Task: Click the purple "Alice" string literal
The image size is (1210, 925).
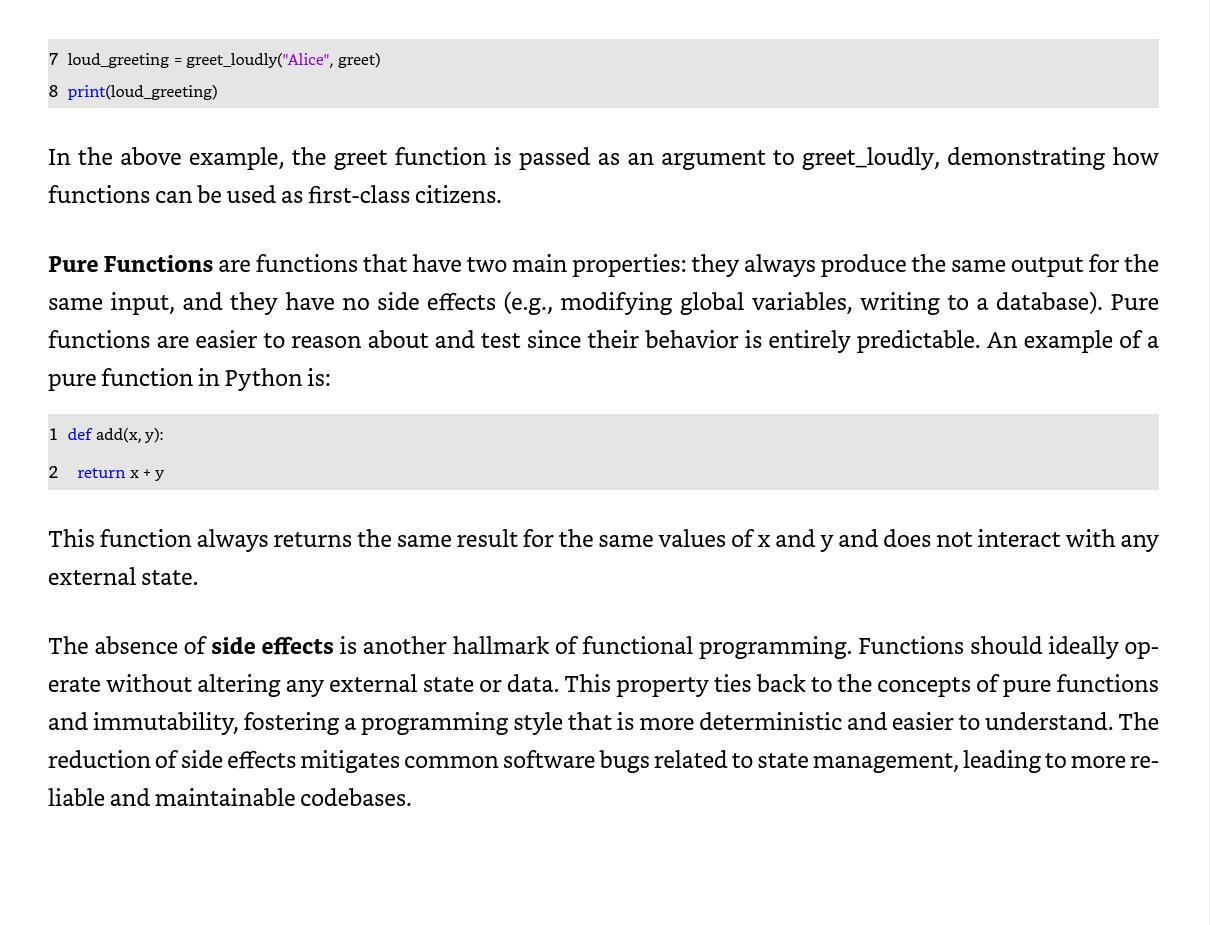Action: pyautogui.click(x=306, y=59)
